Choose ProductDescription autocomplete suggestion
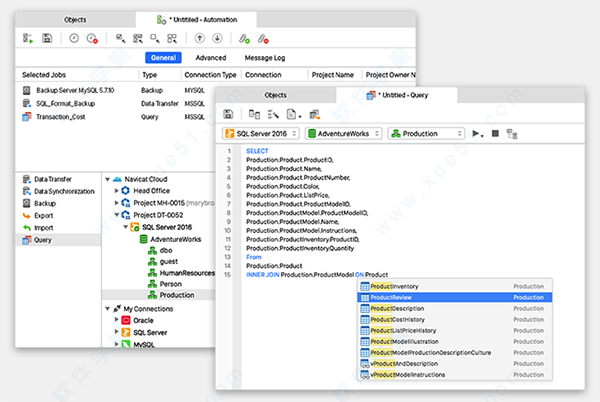Image resolution: width=600 pixels, height=402 pixels. point(455,308)
